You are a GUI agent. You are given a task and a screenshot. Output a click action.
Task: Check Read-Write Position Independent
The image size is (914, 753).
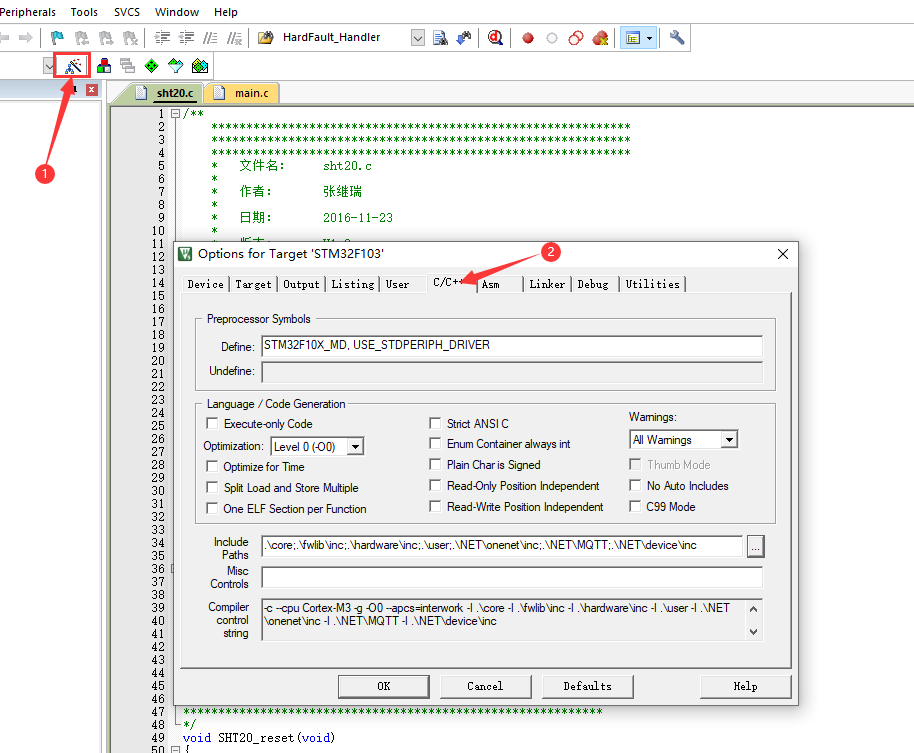[435, 506]
